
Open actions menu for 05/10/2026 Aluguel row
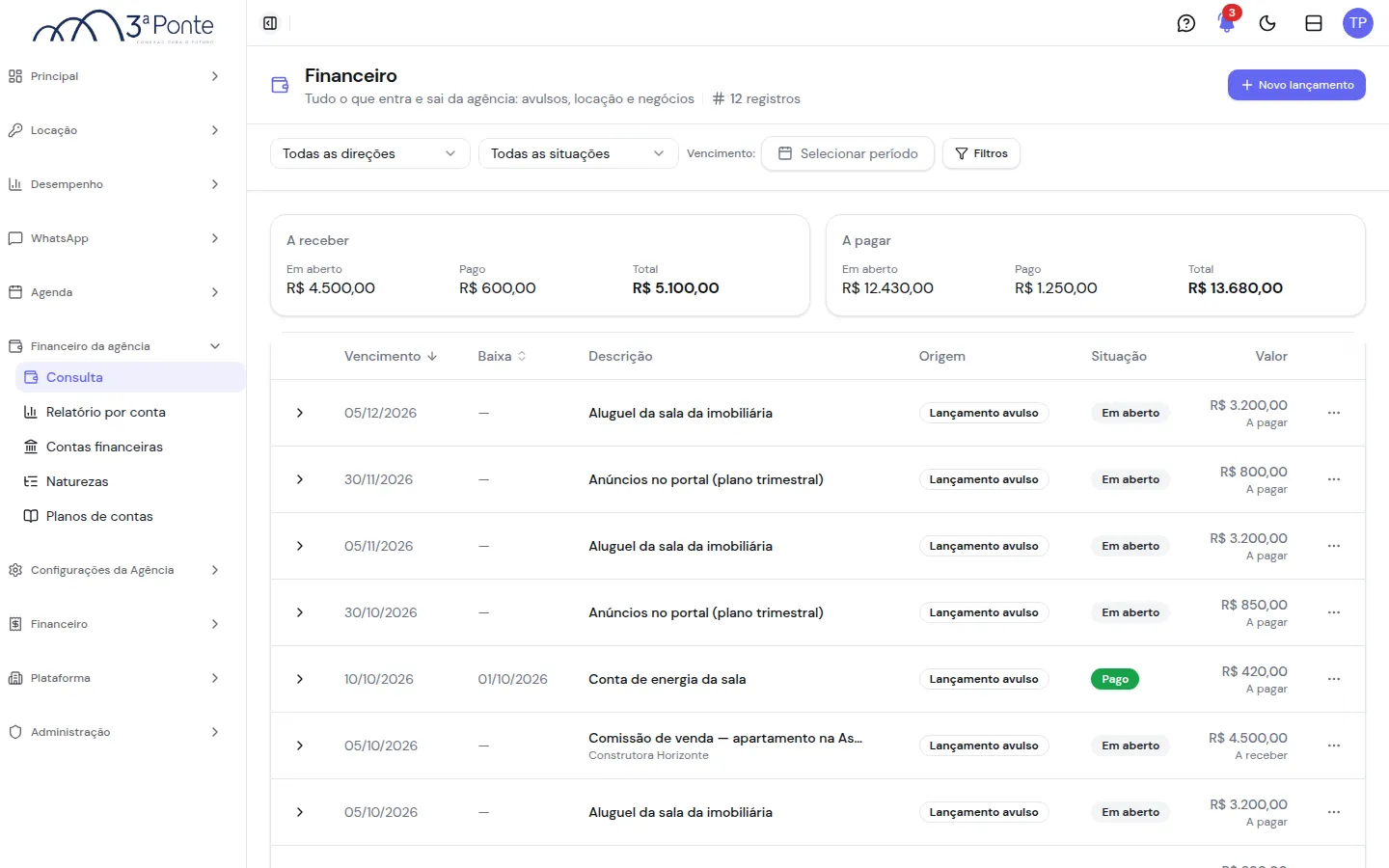point(1334,812)
